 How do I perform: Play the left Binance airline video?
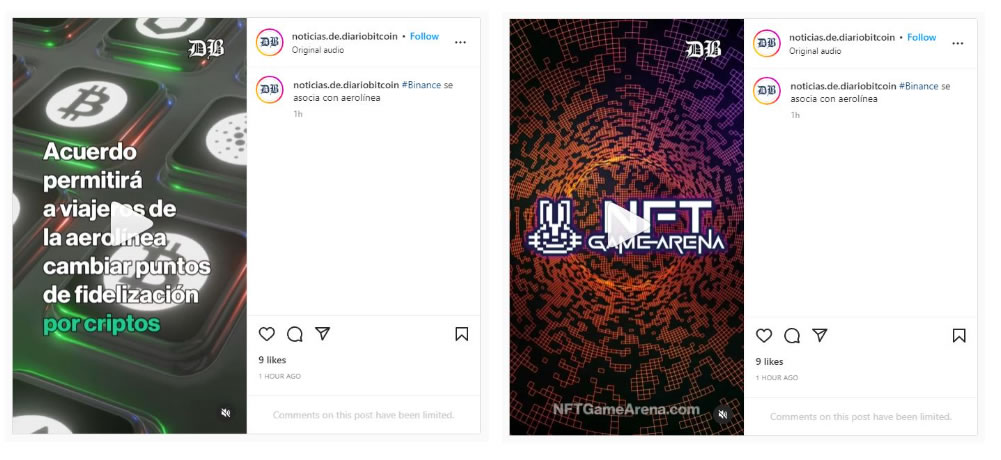click(x=132, y=223)
